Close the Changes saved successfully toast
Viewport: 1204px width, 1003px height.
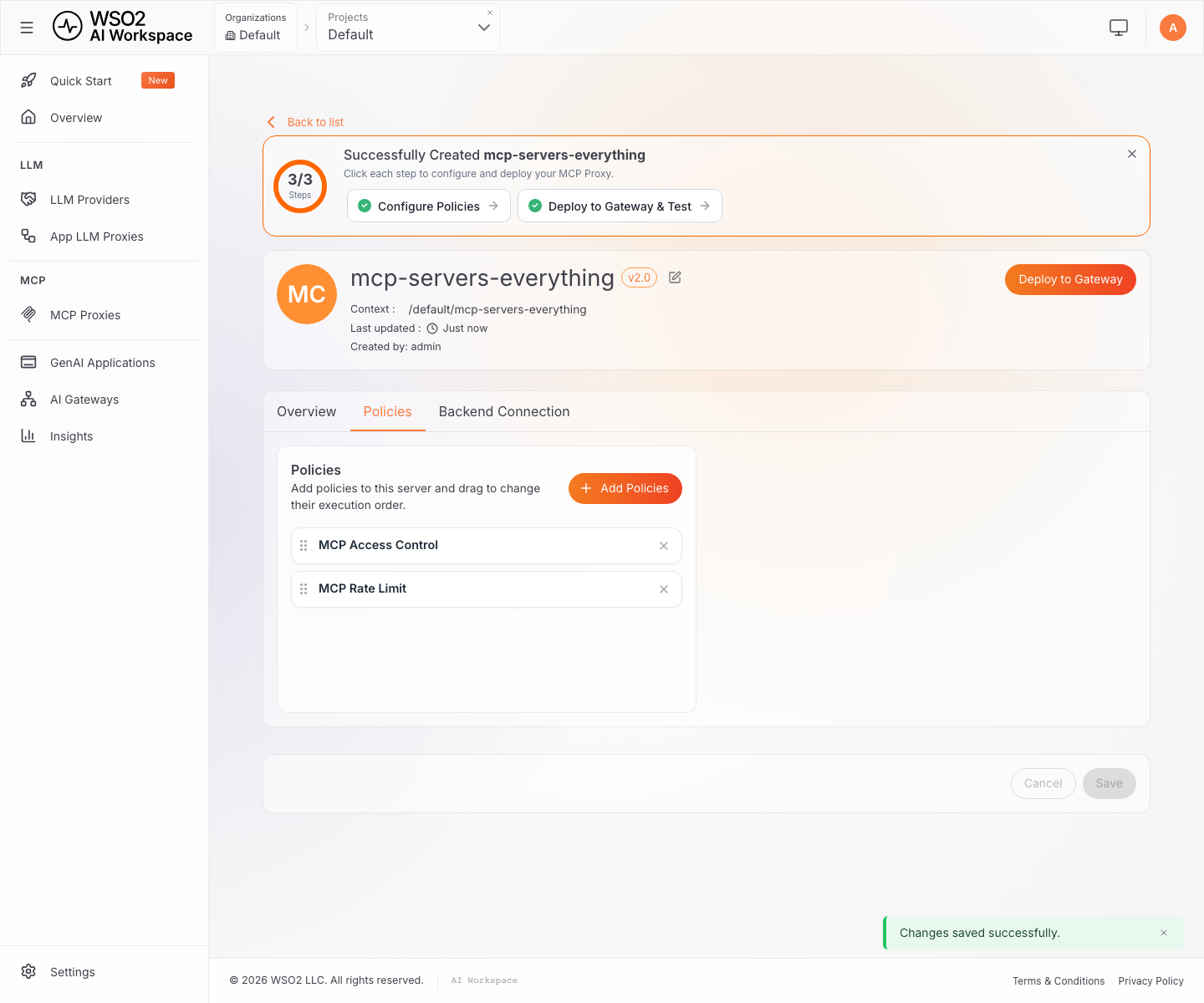1164,933
